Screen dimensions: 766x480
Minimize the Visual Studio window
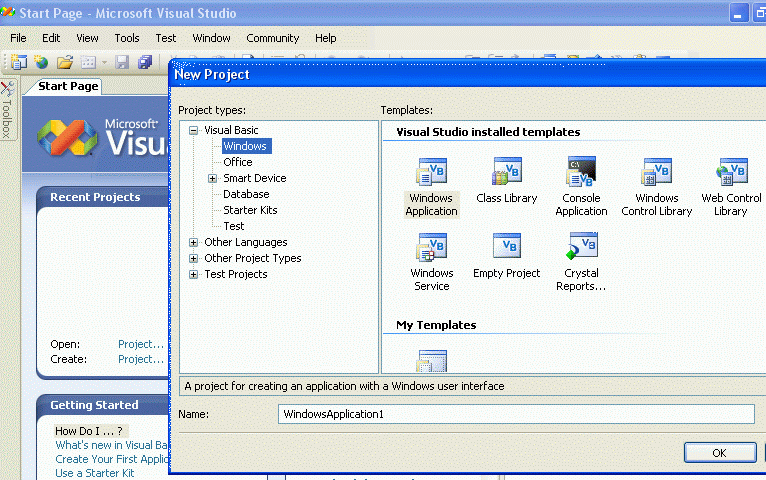click(739, 13)
